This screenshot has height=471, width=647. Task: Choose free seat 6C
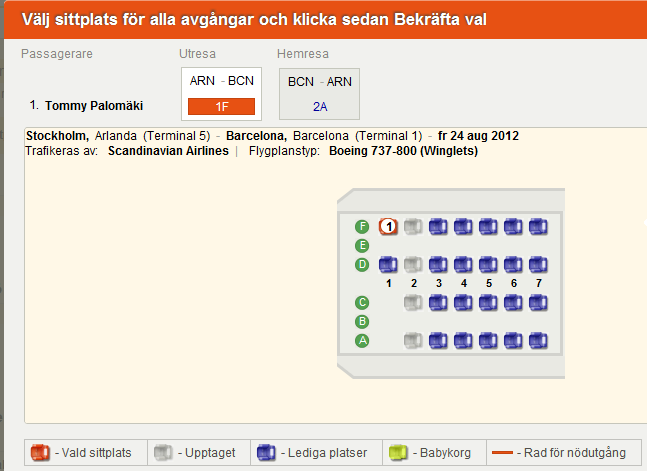coord(513,302)
